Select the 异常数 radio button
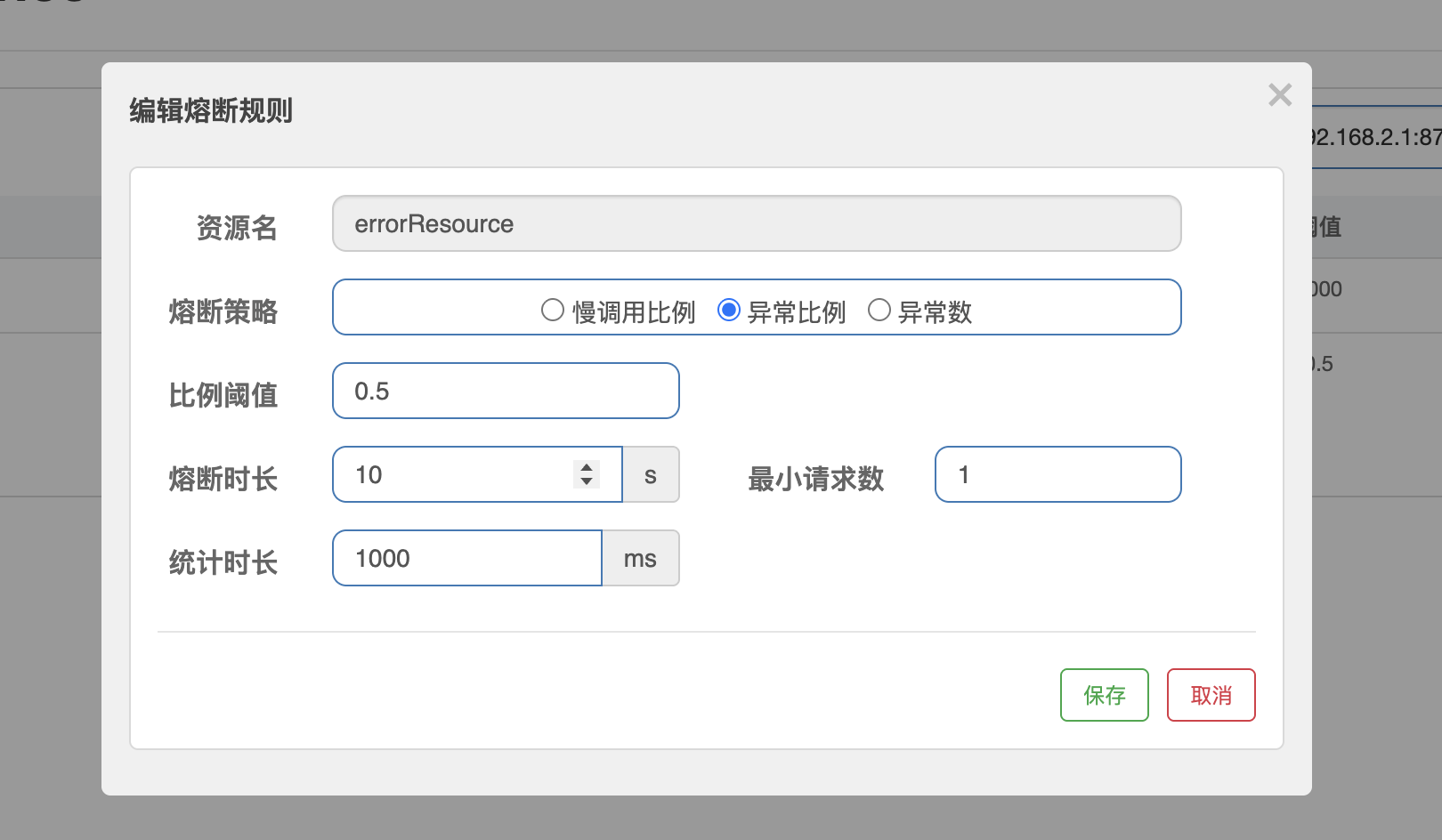1442x840 pixels. click(879, 310)
